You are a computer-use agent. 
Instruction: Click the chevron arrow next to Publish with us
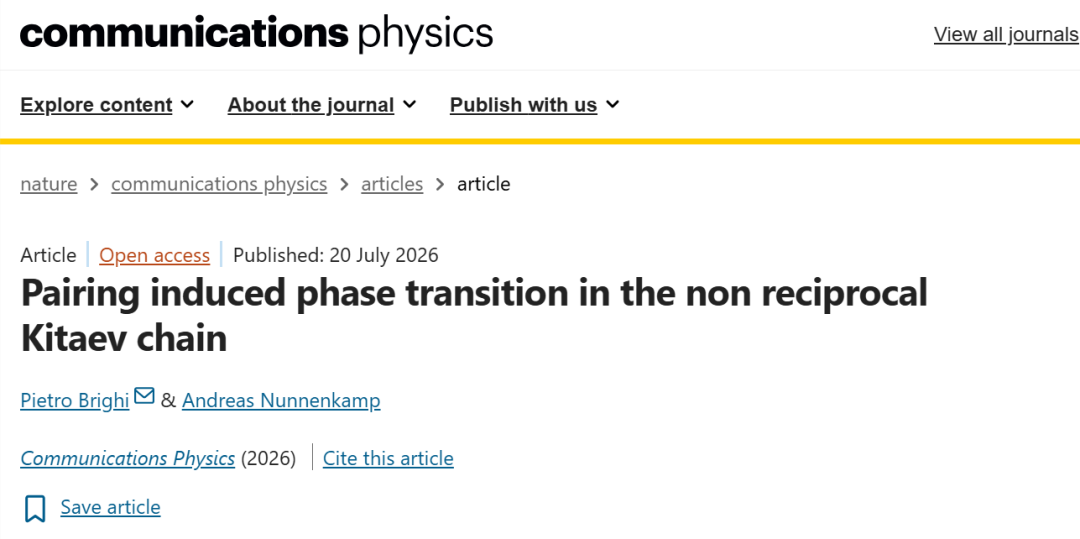click(612, 105)
